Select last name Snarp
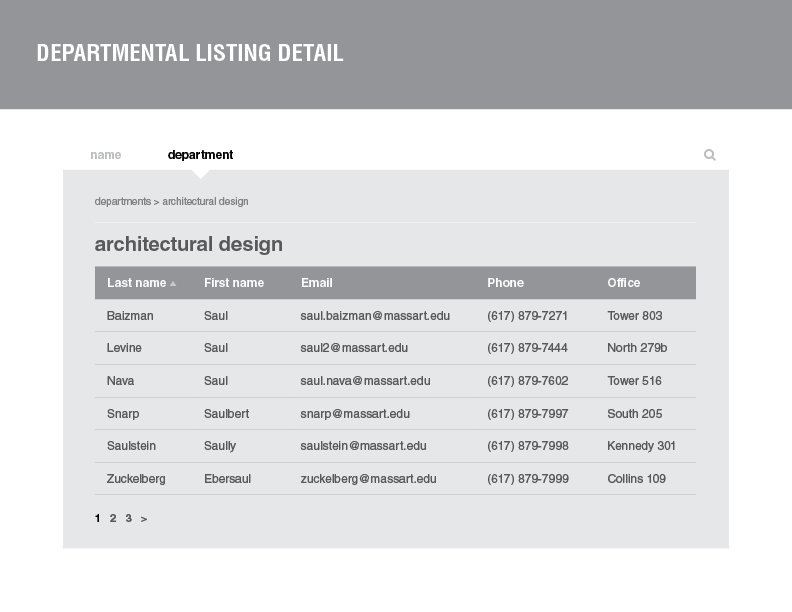Image resolution: width=792 pixels, height=612 pixels. tap(123, 414)
